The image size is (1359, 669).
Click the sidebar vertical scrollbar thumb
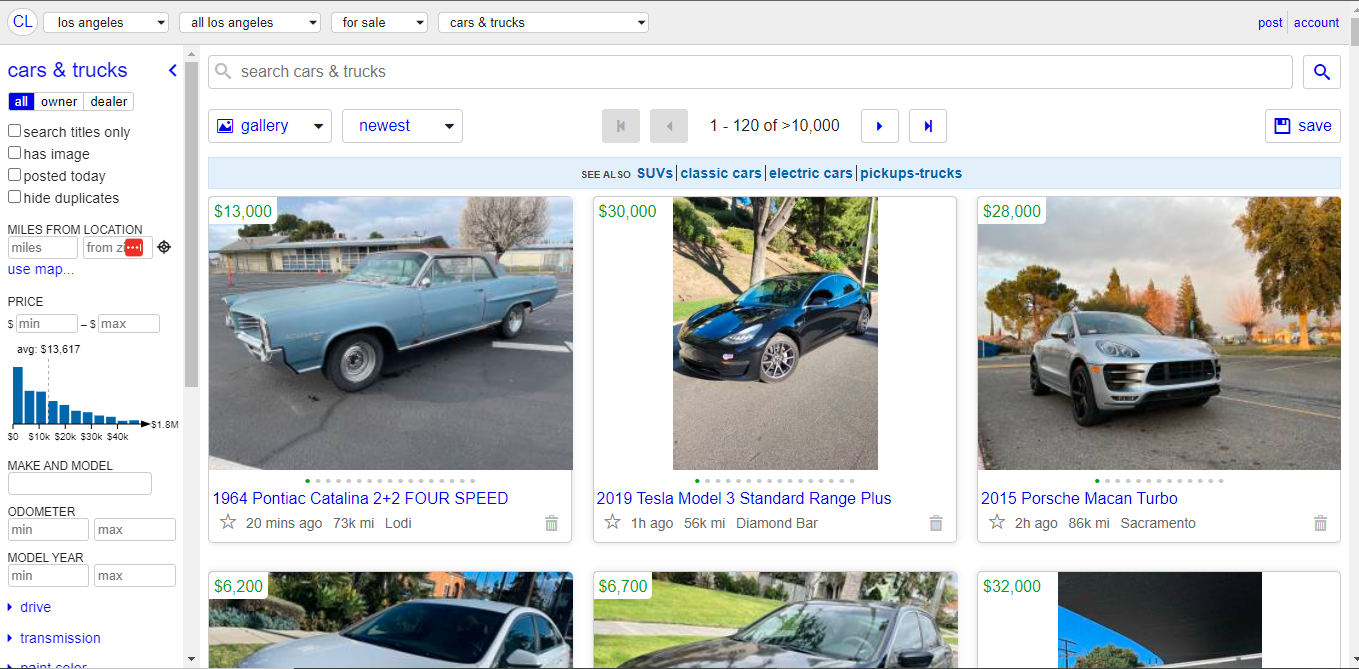point(192,225)
